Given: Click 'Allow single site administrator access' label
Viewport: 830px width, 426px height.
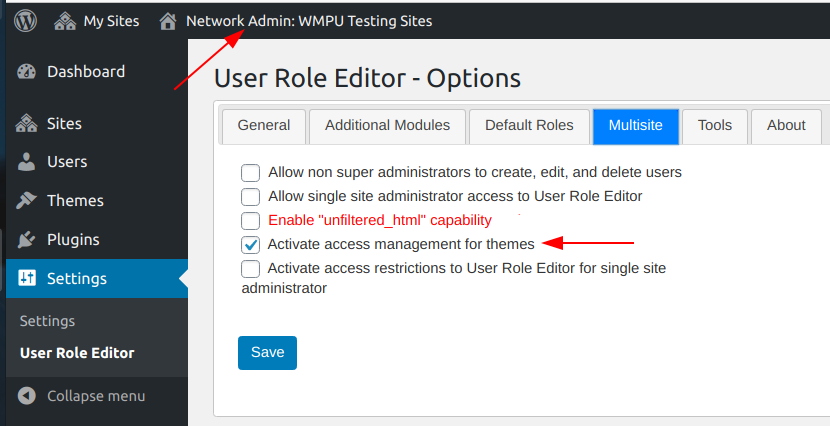Looking at the screenshot, I should (x=455, y=196).
